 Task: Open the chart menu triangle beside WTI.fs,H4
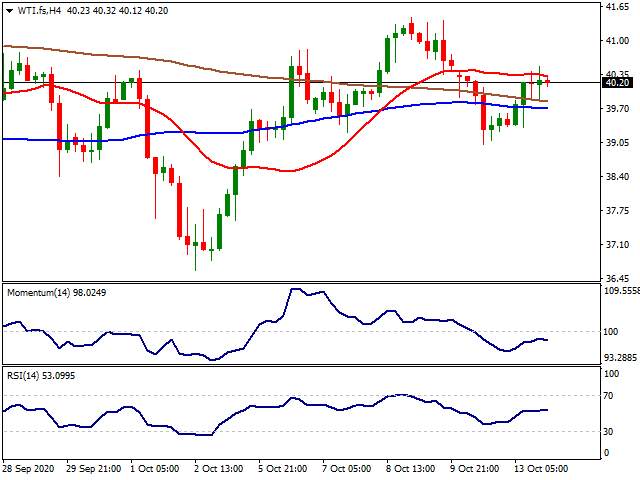click(9, 11)
